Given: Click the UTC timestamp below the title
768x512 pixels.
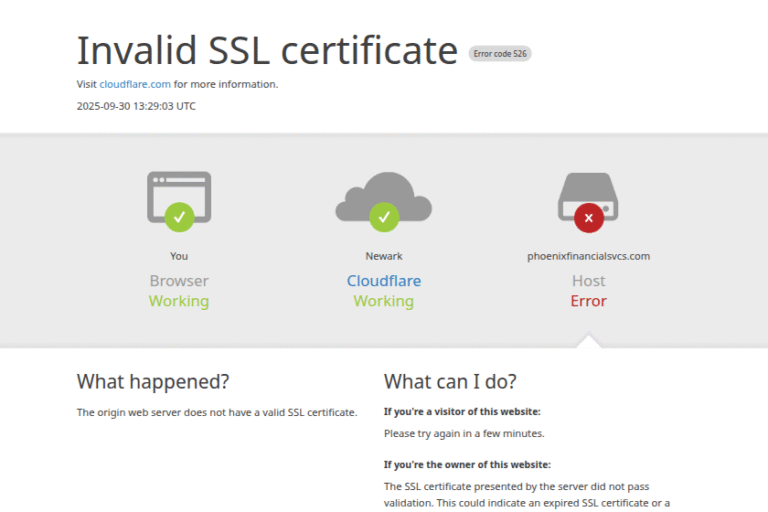Looking at the screenshot, I should point(136,106).
